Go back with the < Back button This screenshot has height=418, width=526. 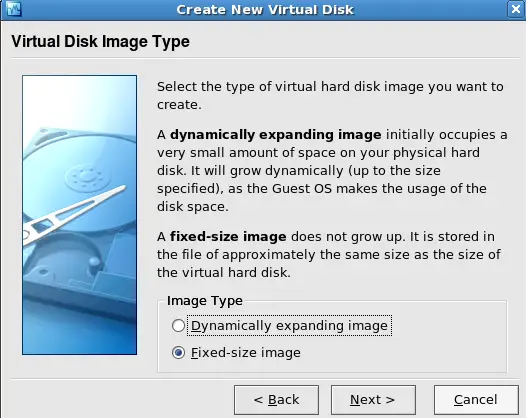point(276,400)
